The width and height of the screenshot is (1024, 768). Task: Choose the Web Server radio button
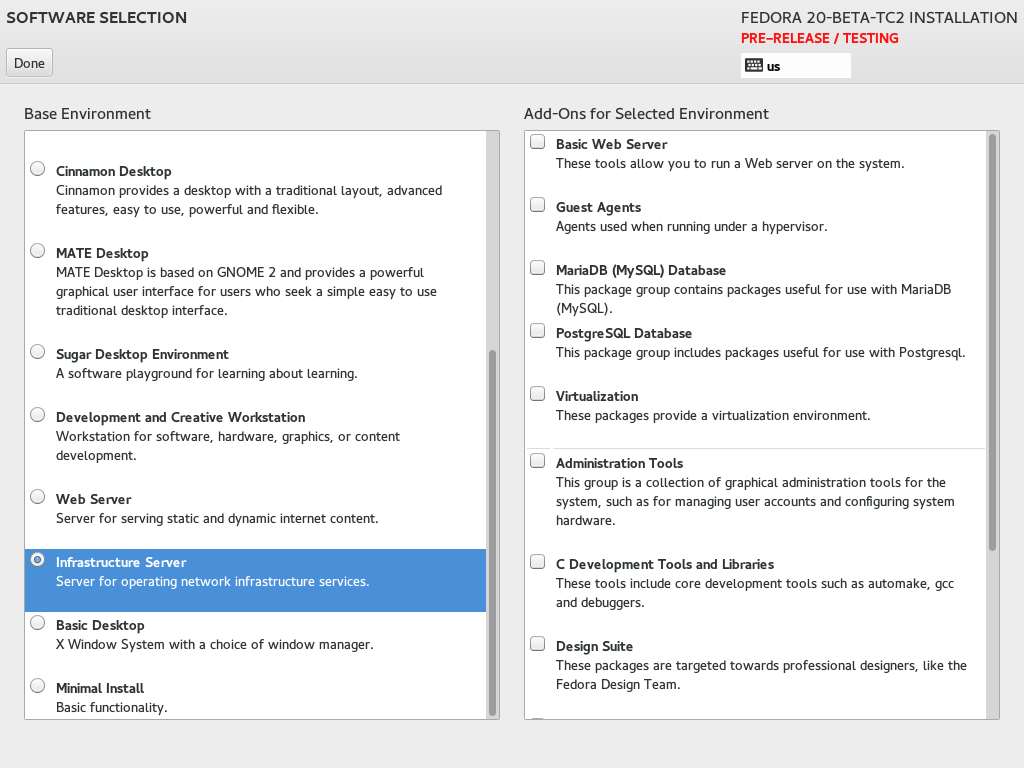[x=38, y=497]
